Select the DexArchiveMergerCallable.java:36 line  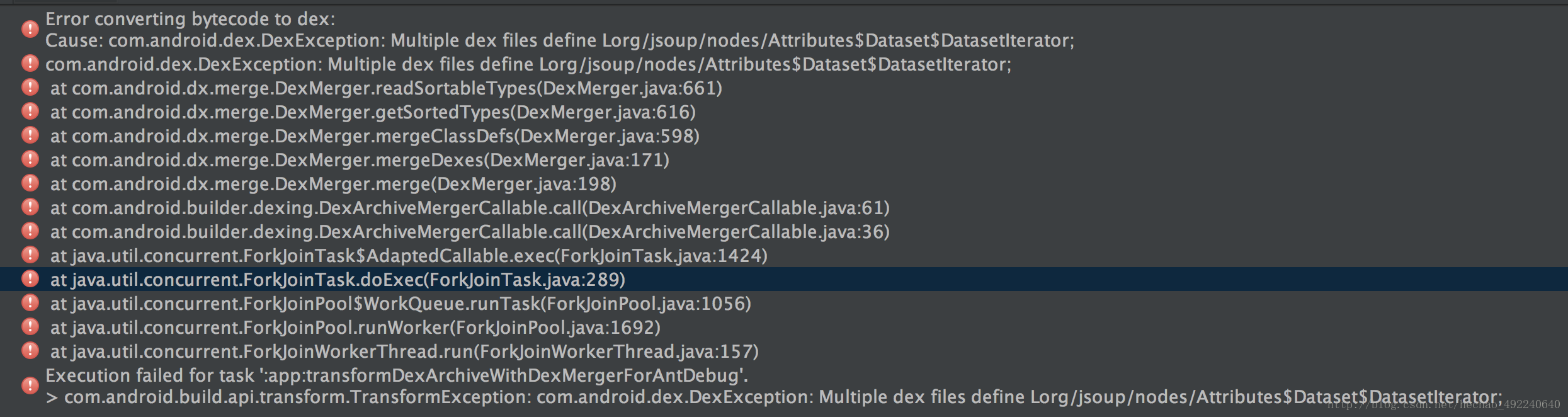(470, 232)
